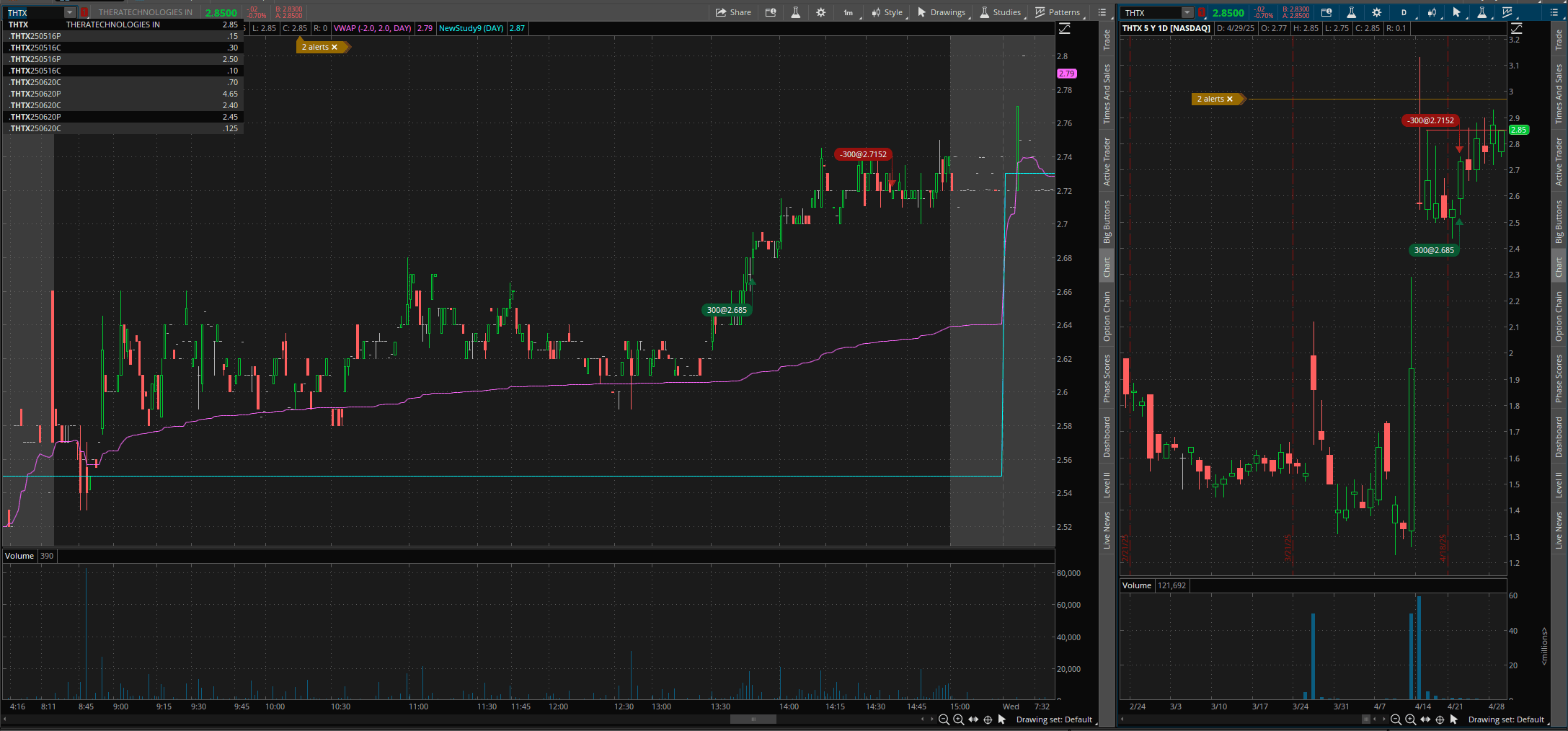This screenshot has width=1568, height=731.
Task: Click the right chart's alert calendar icon
Action: 1326,12
